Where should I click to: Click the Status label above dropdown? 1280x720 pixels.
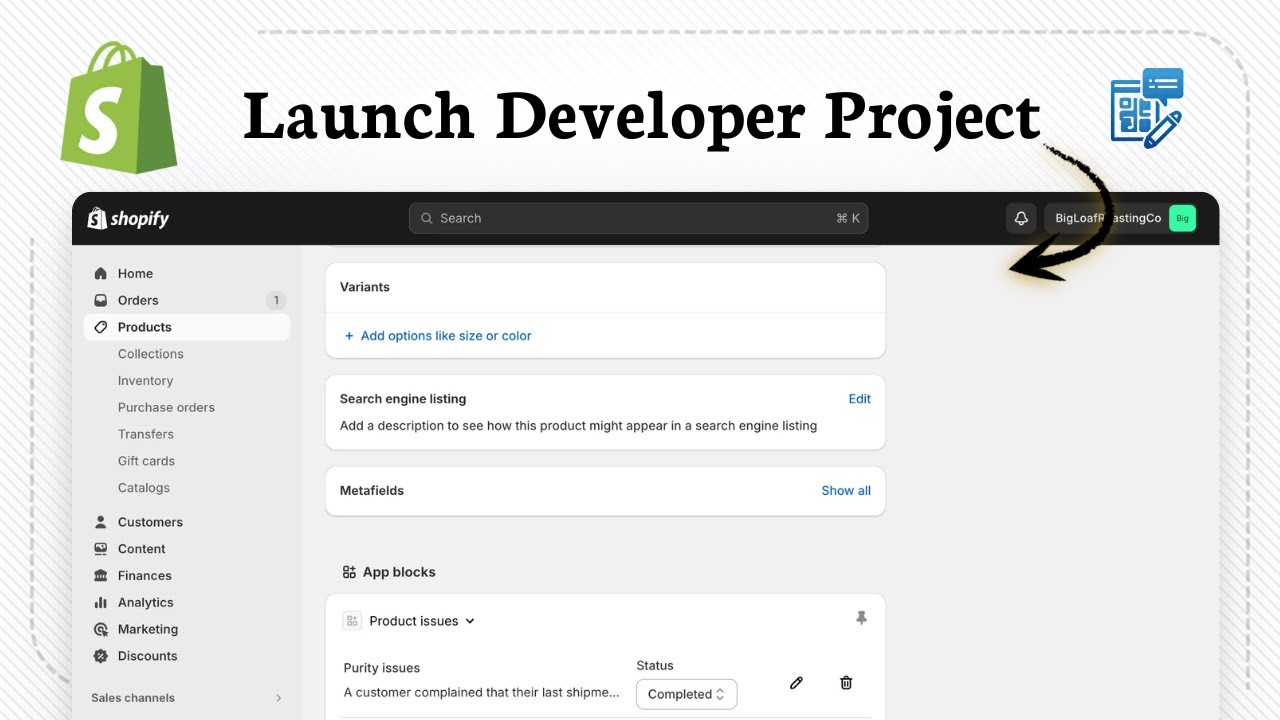pyautogui.click(x=655, y=666)
